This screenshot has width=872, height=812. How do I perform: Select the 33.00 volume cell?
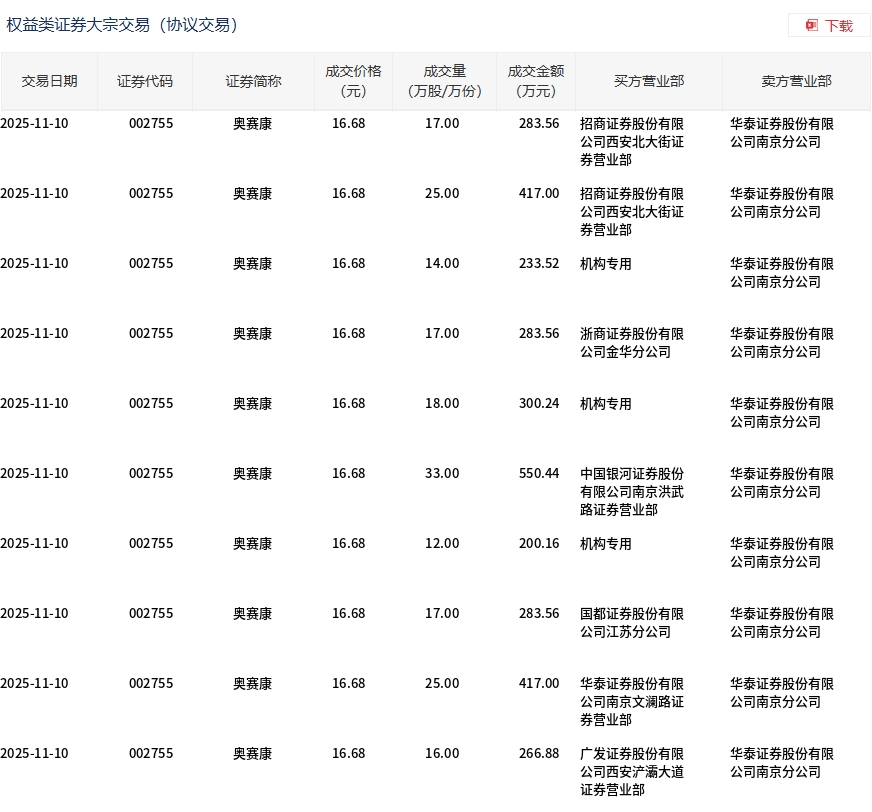click(x=442, y=473)
